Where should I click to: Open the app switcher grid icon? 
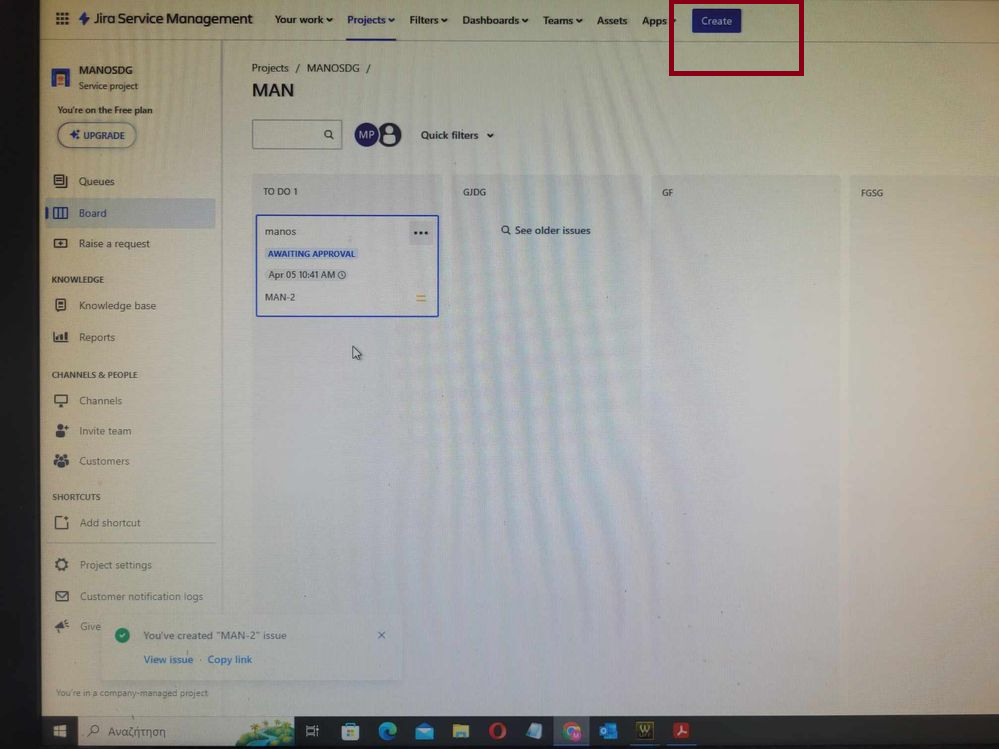[62, 18]
